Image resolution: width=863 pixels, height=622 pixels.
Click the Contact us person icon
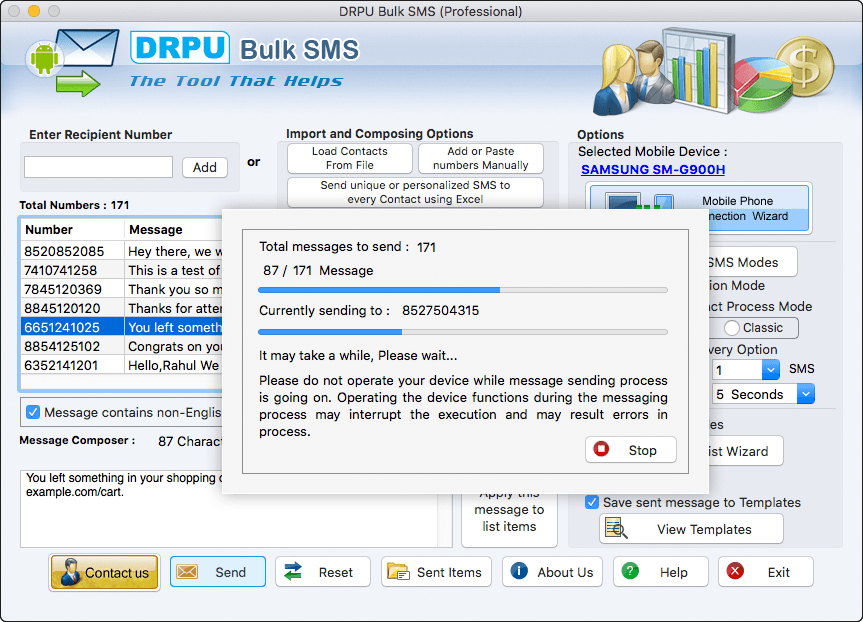click(x=70, y=572)
